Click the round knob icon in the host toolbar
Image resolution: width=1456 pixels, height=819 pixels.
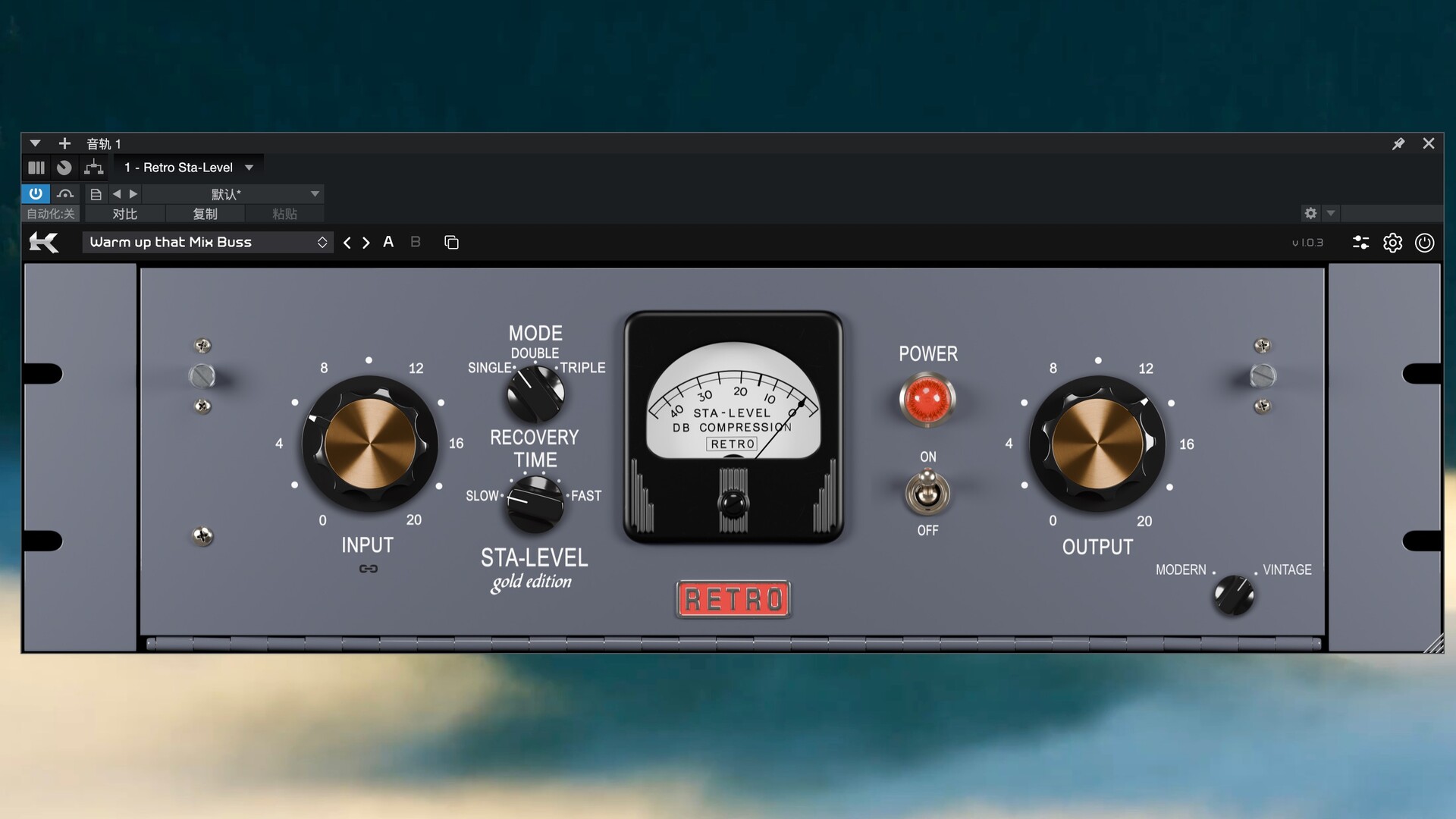tap(64, 168)
